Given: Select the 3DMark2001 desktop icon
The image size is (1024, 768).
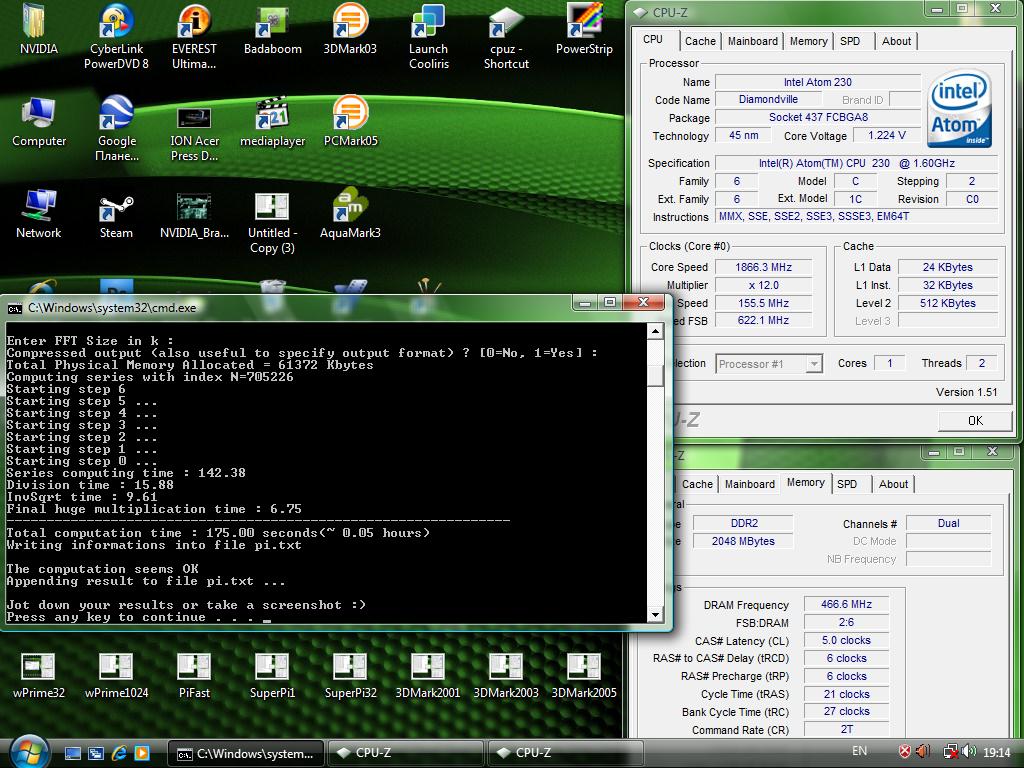Looking at the screenshot, I should 428,676.
